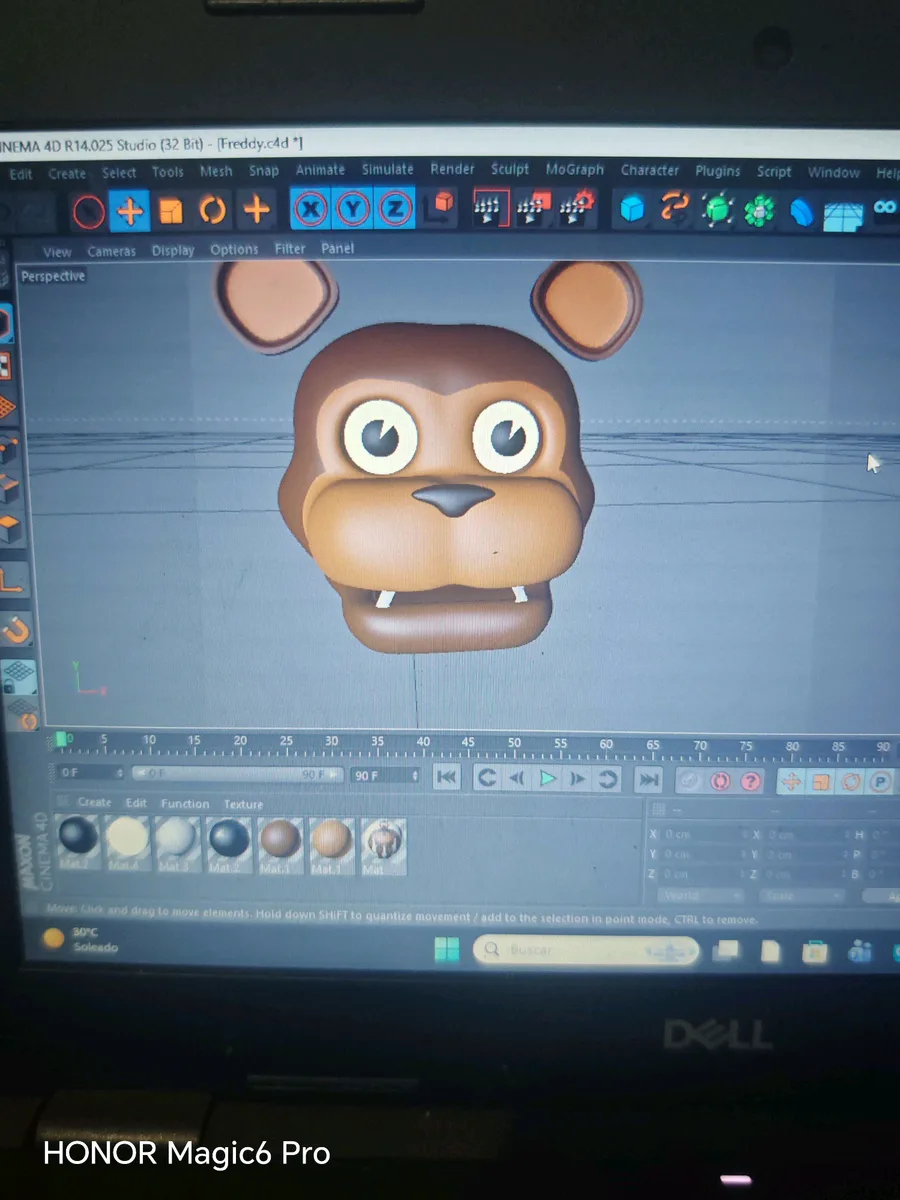This screenshot has width=900, height=1200.
Task: Toggle the orange workplane grid mode
Action: point(7,408)
